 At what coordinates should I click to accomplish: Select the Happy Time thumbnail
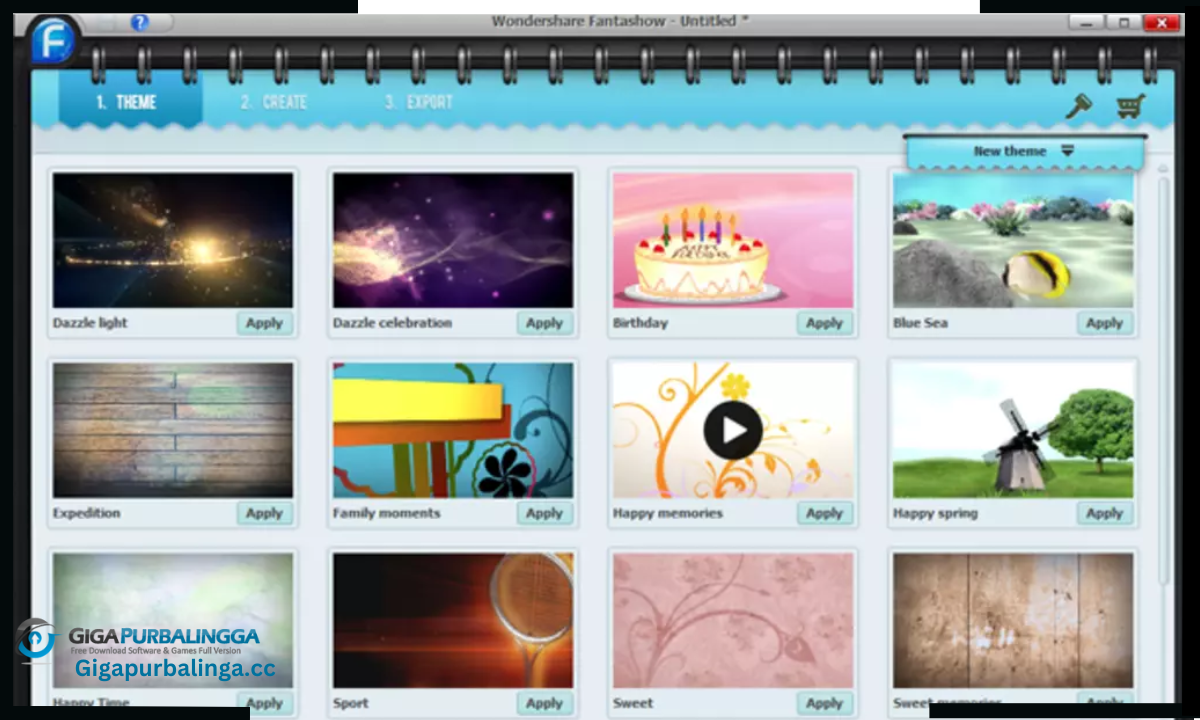point(173,620)
